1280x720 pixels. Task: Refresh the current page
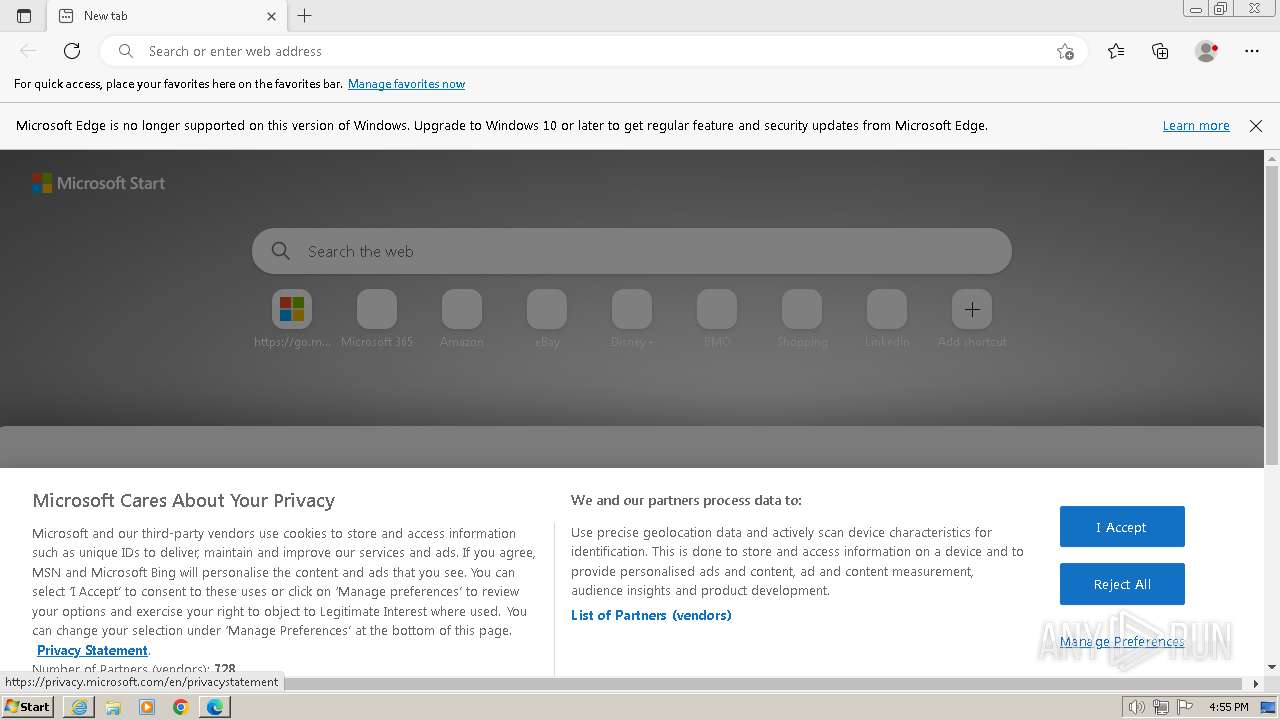(72, 51)
